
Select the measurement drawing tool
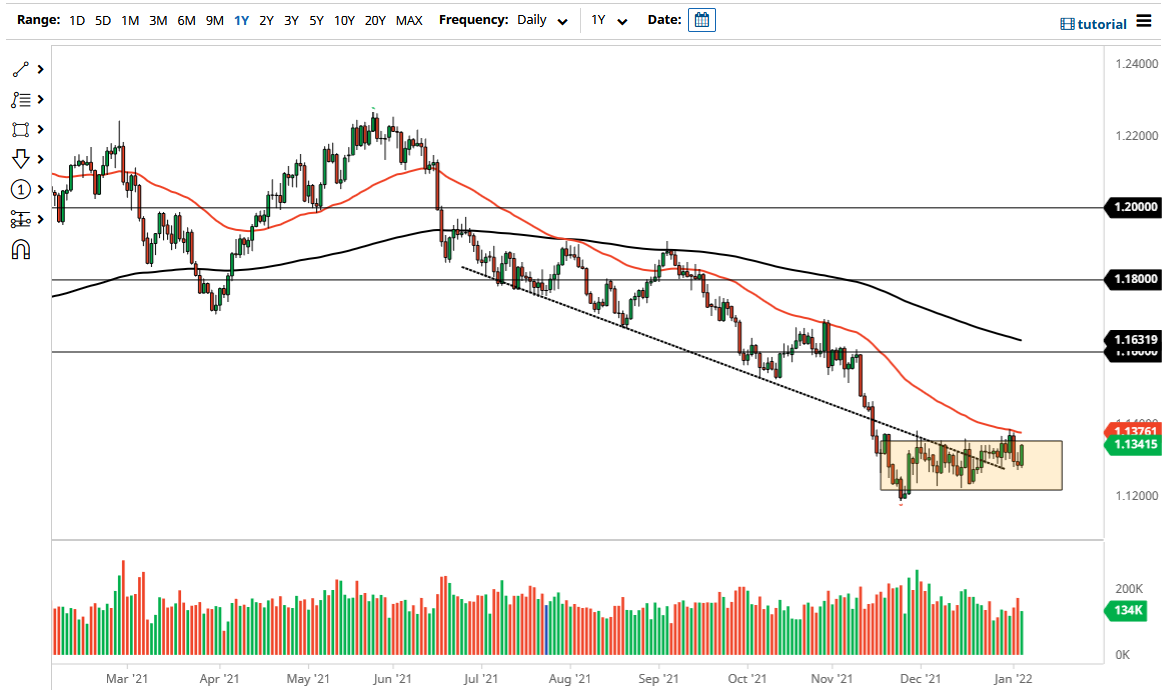point(22,219)
